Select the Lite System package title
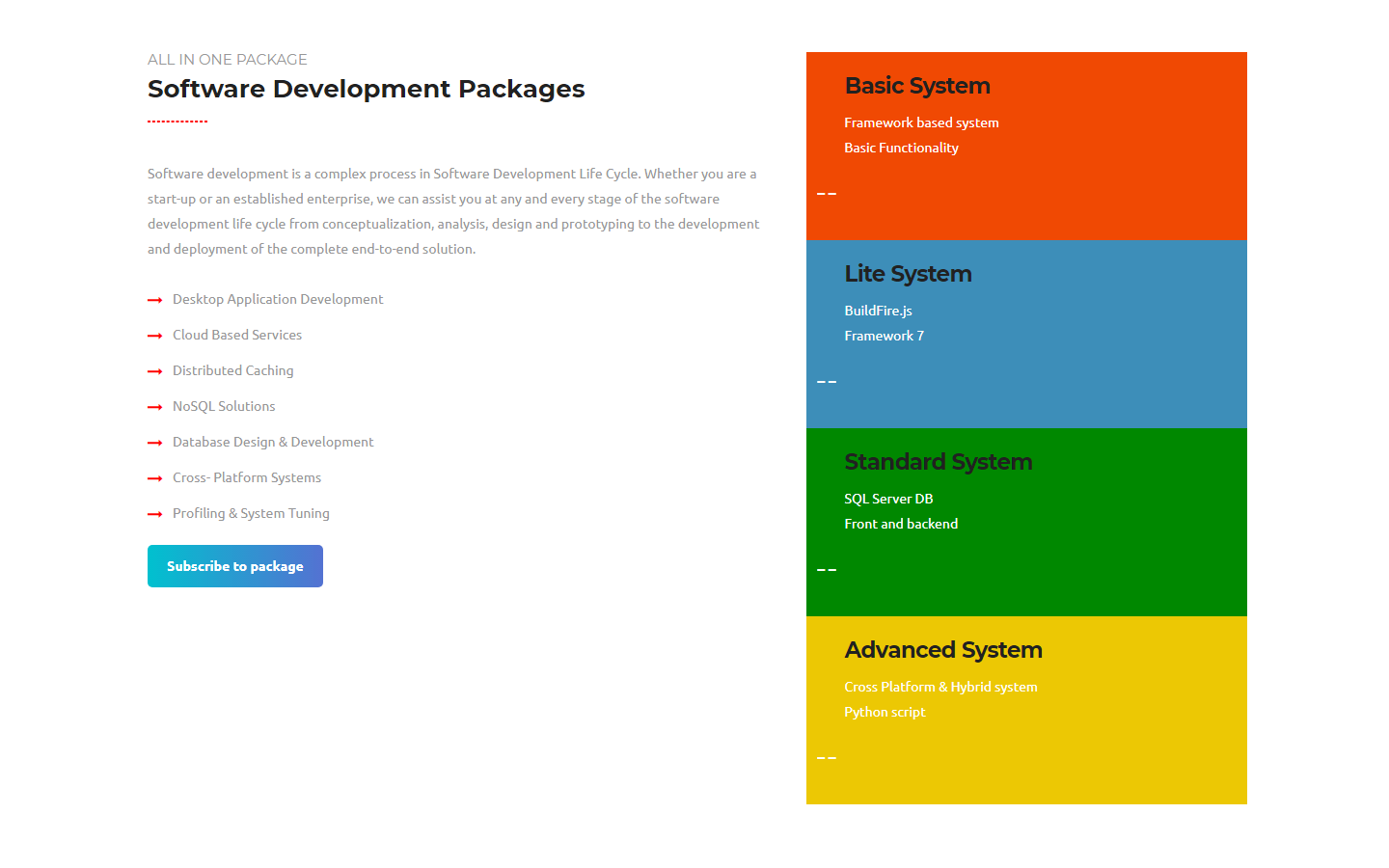Image resolution: width=1389 pixels, height=868 pixels. point(908,274)
